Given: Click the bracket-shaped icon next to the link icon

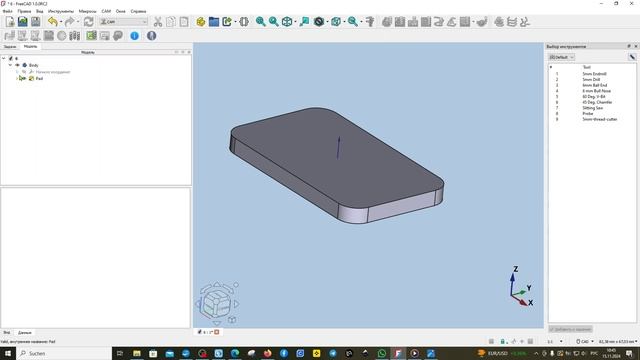Looking at the screenshot, I should click(244, 22).
